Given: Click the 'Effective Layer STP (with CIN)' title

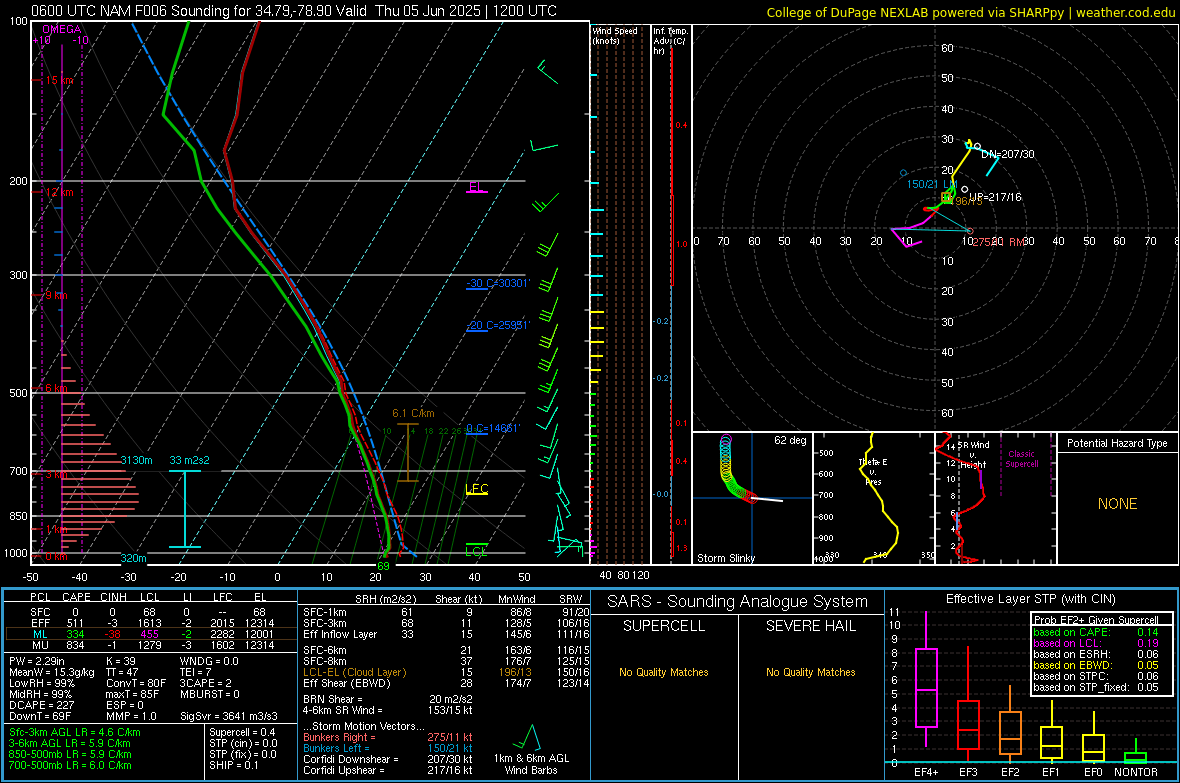Looking at the screenshot, I should click(x=1030, y=599).
